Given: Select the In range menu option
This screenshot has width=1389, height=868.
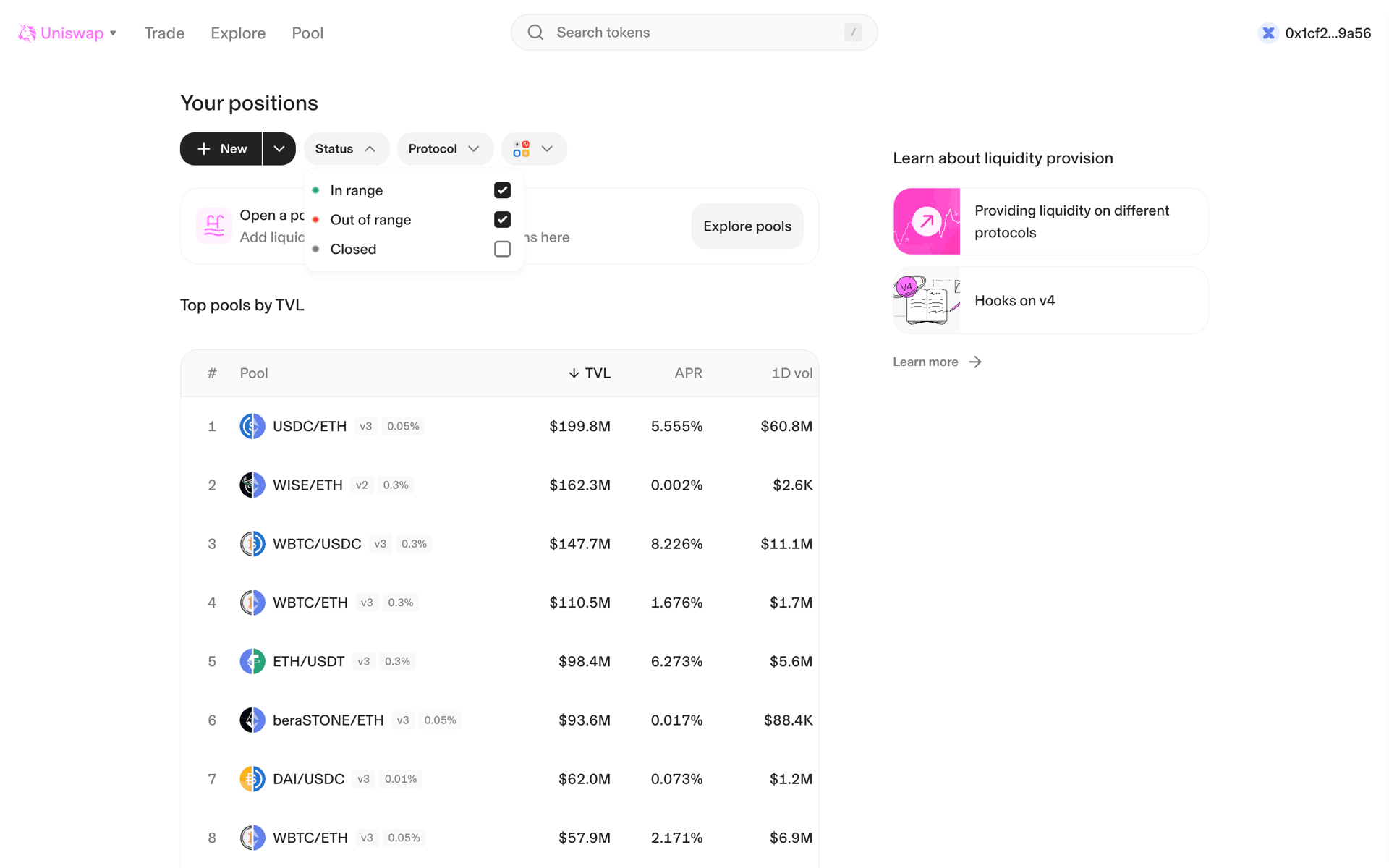Looking at the screenshot, I should (413, 190).
